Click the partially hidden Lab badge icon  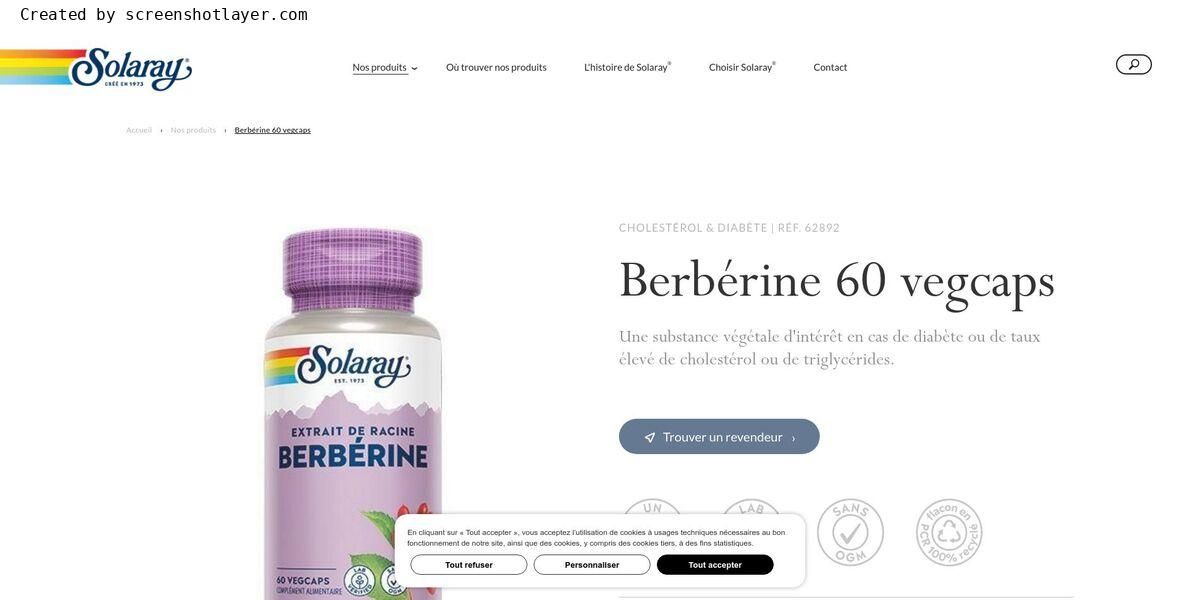point(751,506)
